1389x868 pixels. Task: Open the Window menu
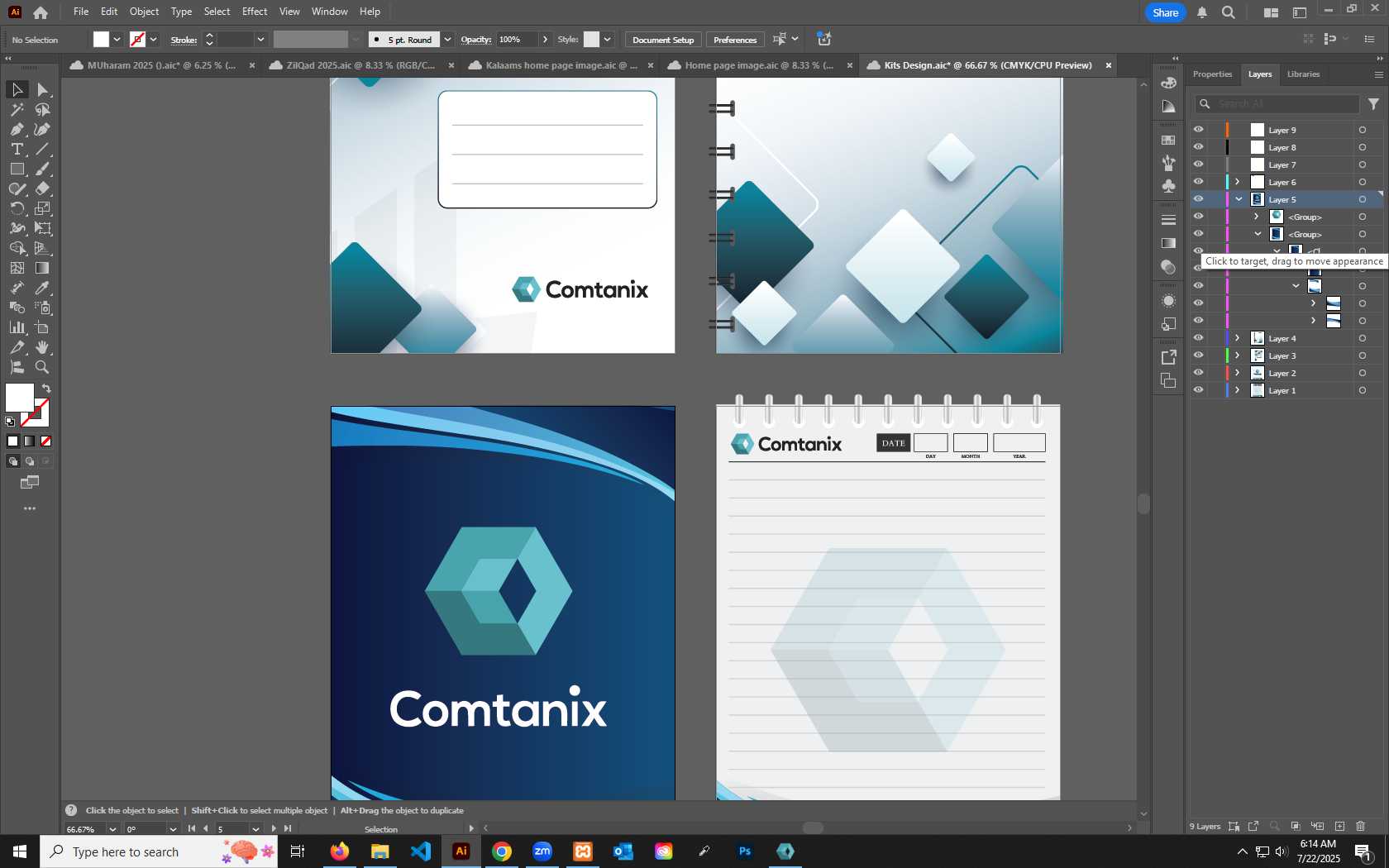tap(329, 12)
